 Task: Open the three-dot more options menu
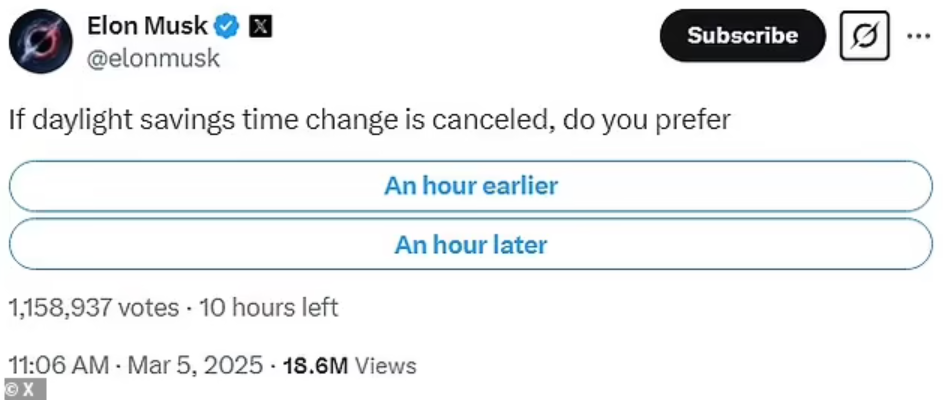click(918, 36)
